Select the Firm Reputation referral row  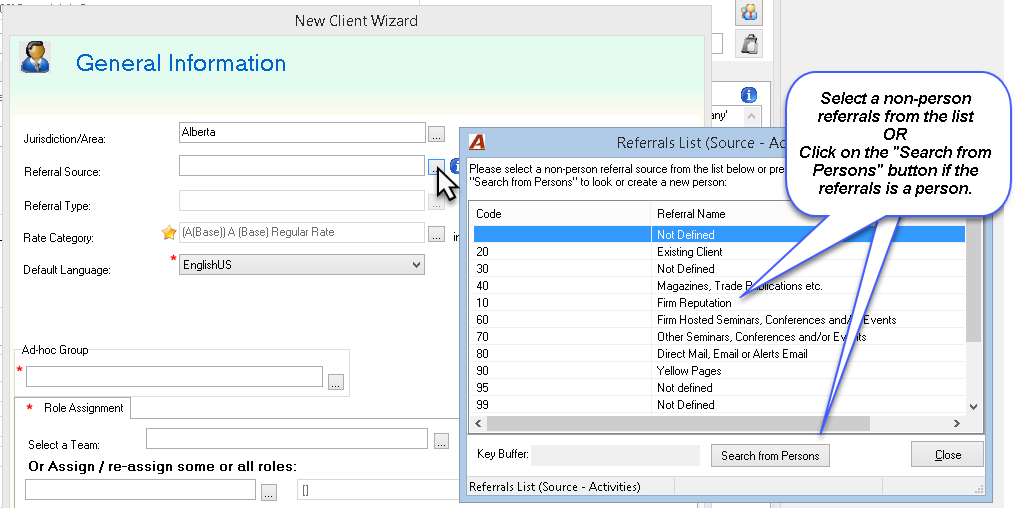(719, 303)
